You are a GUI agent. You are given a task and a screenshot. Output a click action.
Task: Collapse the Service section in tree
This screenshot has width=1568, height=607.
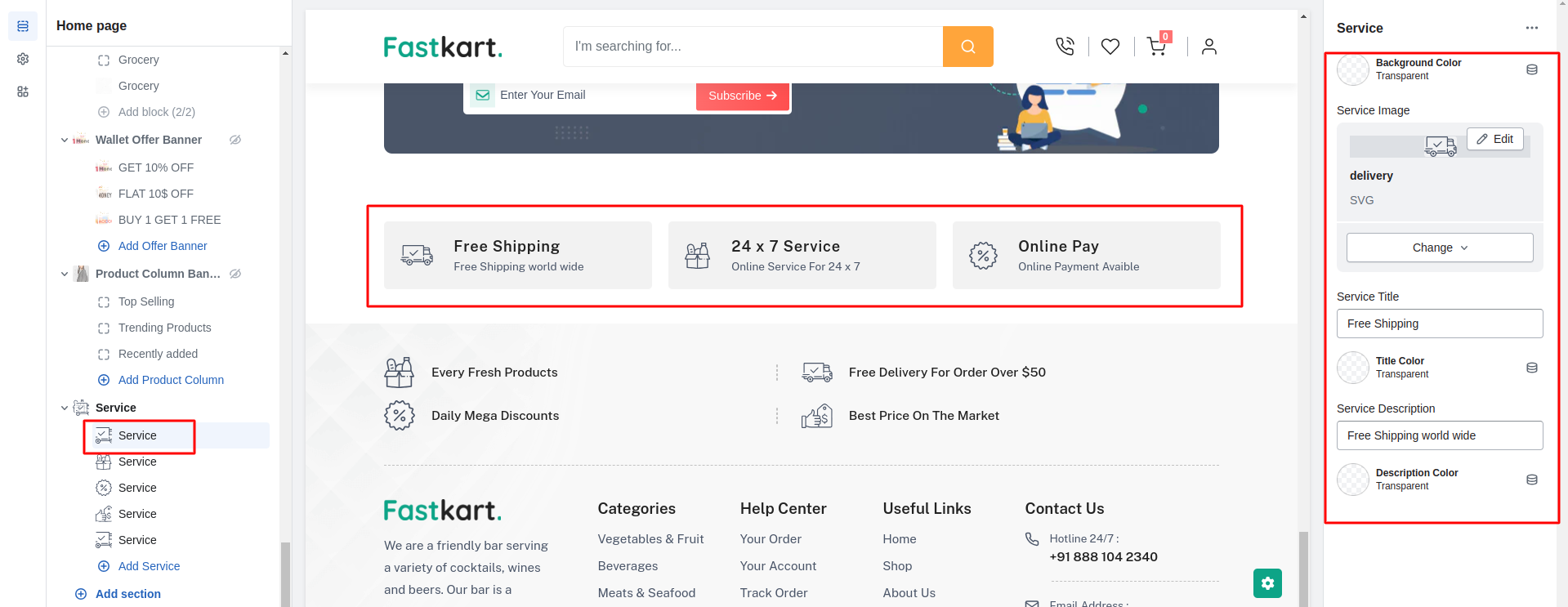pyautogui.click(x=65, y=408)
